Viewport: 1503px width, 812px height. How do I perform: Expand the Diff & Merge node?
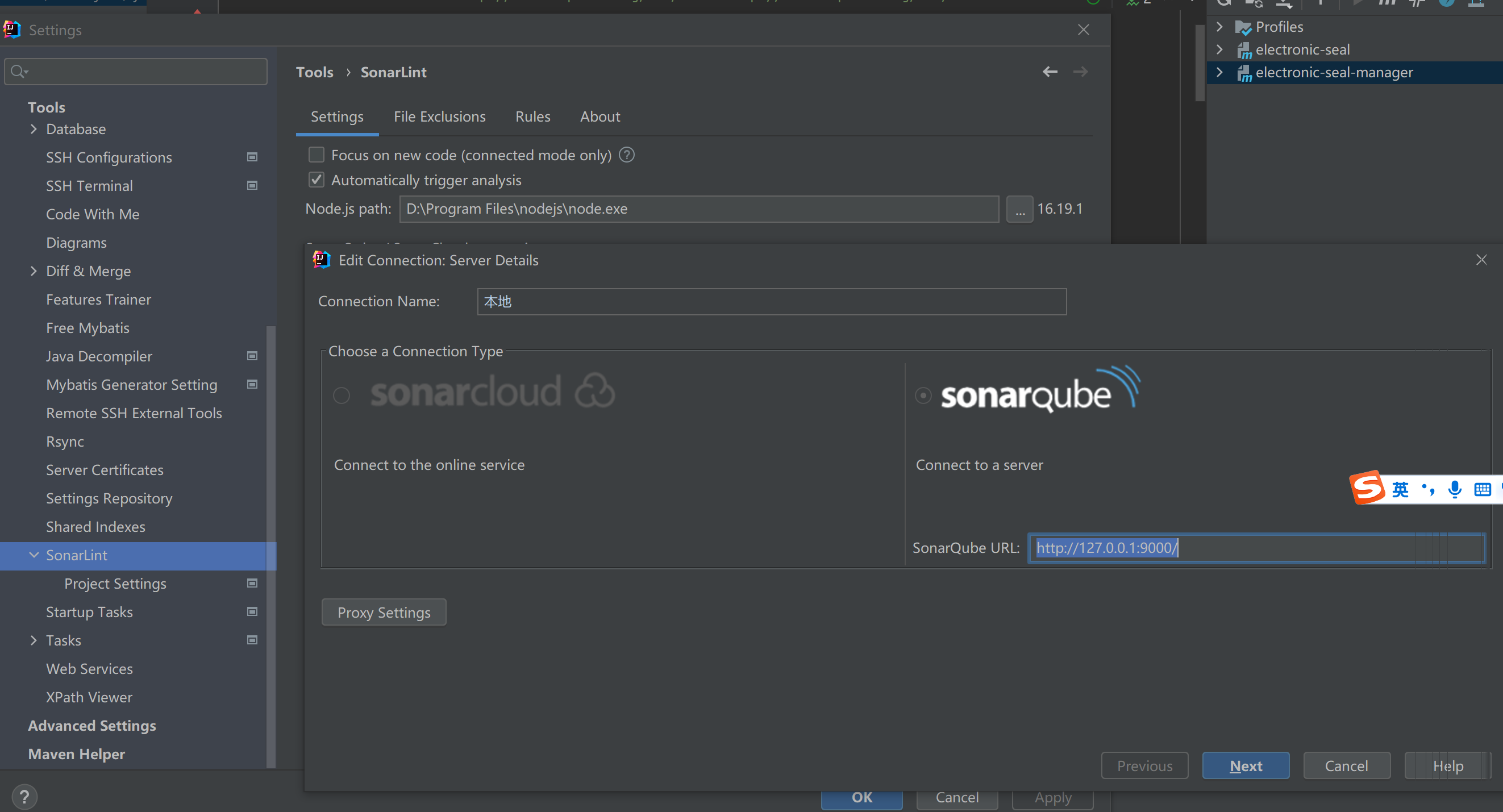point(34,270)
